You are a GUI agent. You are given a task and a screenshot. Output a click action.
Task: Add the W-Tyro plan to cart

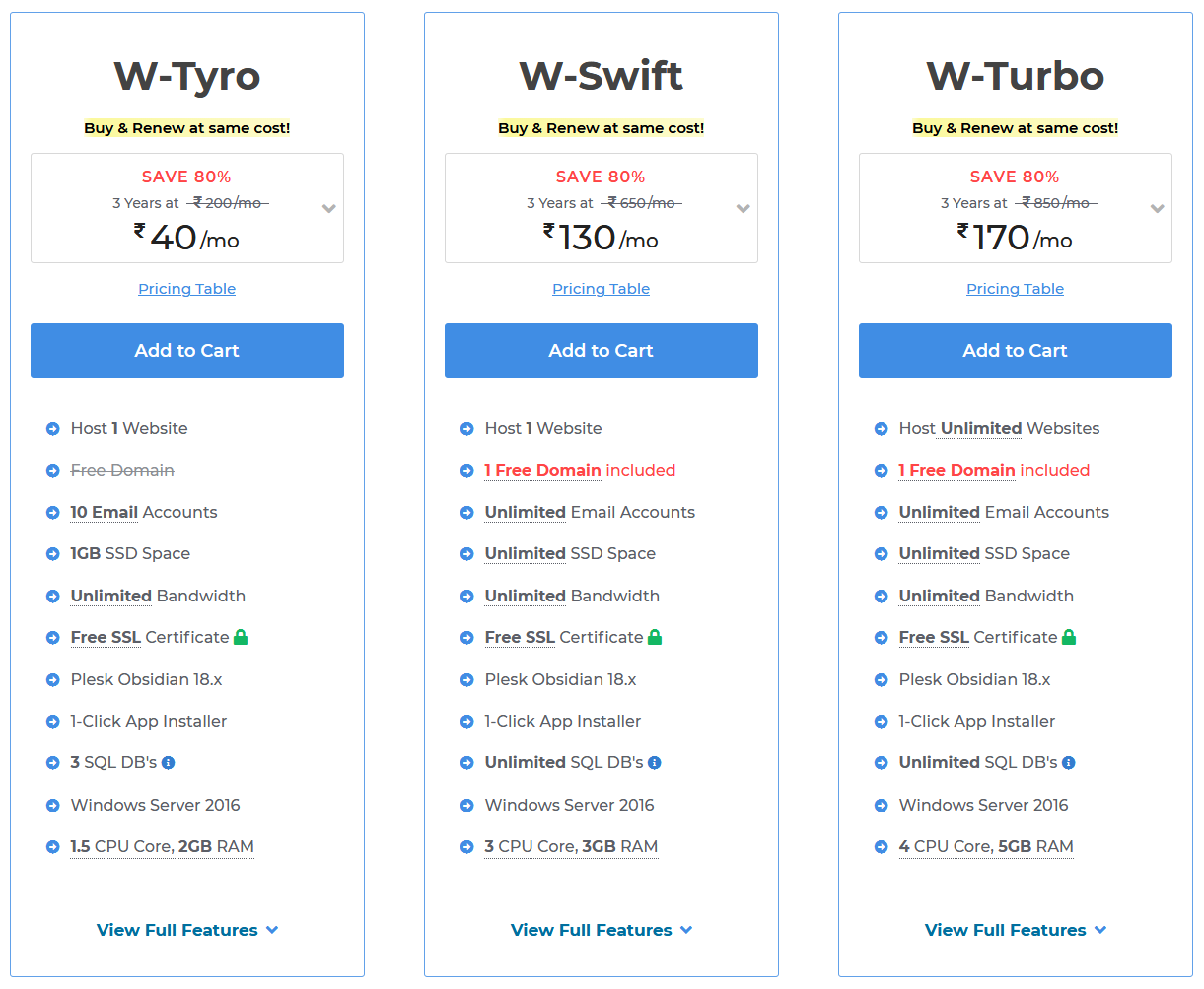(187, 350)
